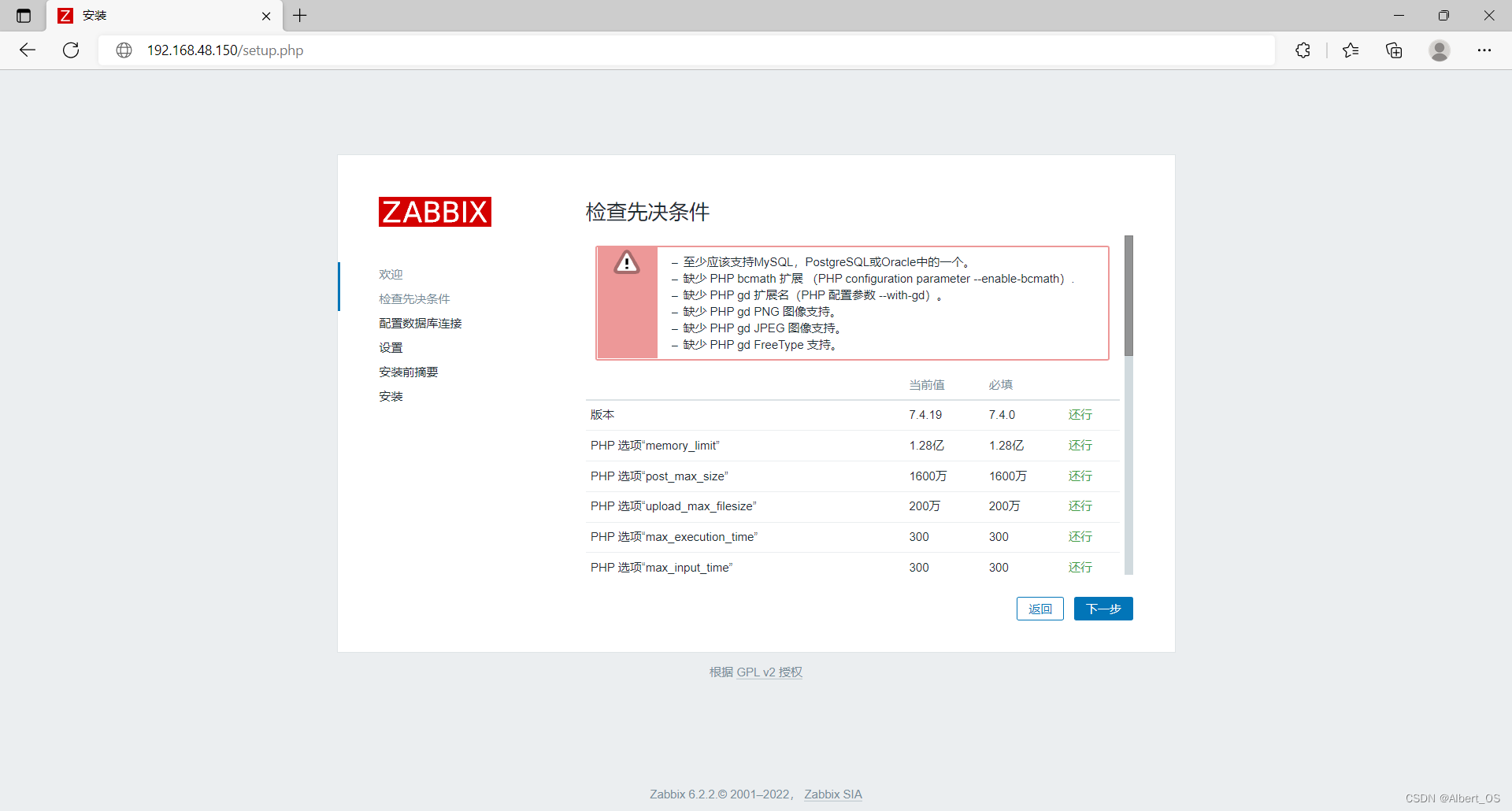
Task: Reload the Zabbix setup page
Action: (71, 50)
